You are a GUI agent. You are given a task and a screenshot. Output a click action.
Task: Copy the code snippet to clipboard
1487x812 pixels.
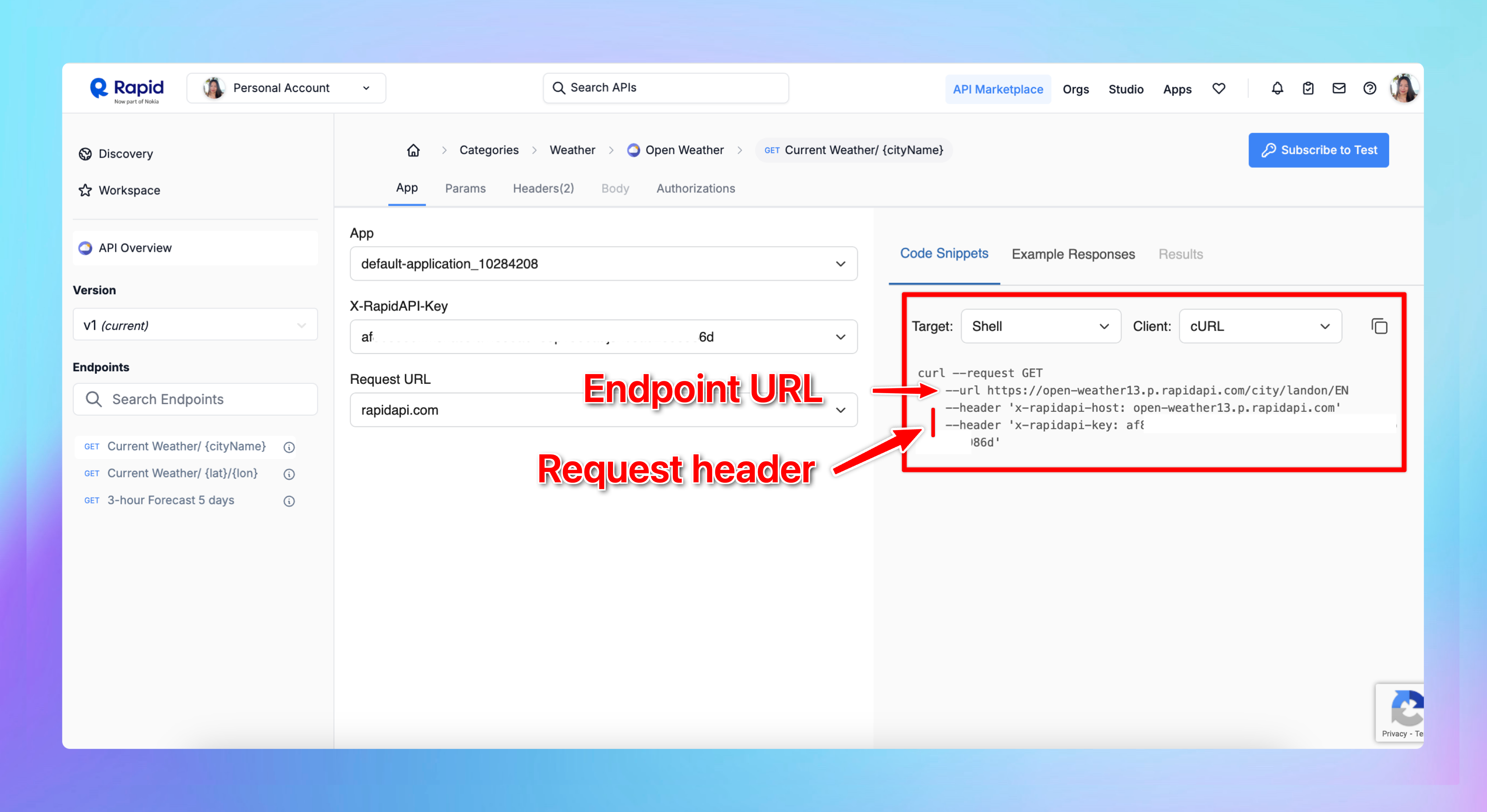1379,326
